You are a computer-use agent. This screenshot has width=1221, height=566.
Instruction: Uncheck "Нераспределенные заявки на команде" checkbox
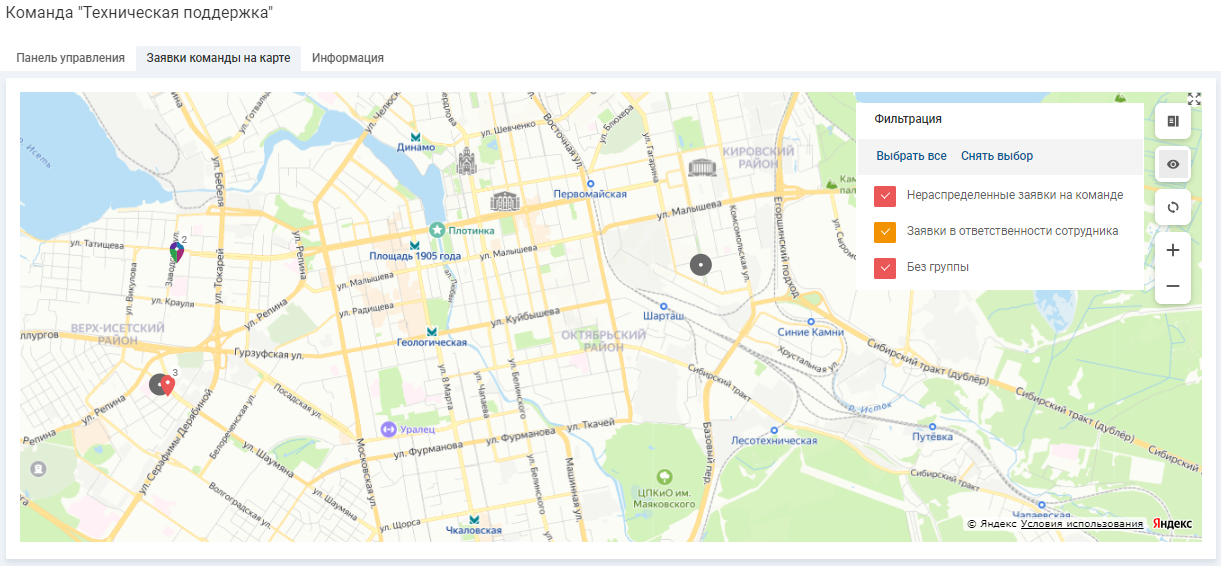click(x=885, y=196)
